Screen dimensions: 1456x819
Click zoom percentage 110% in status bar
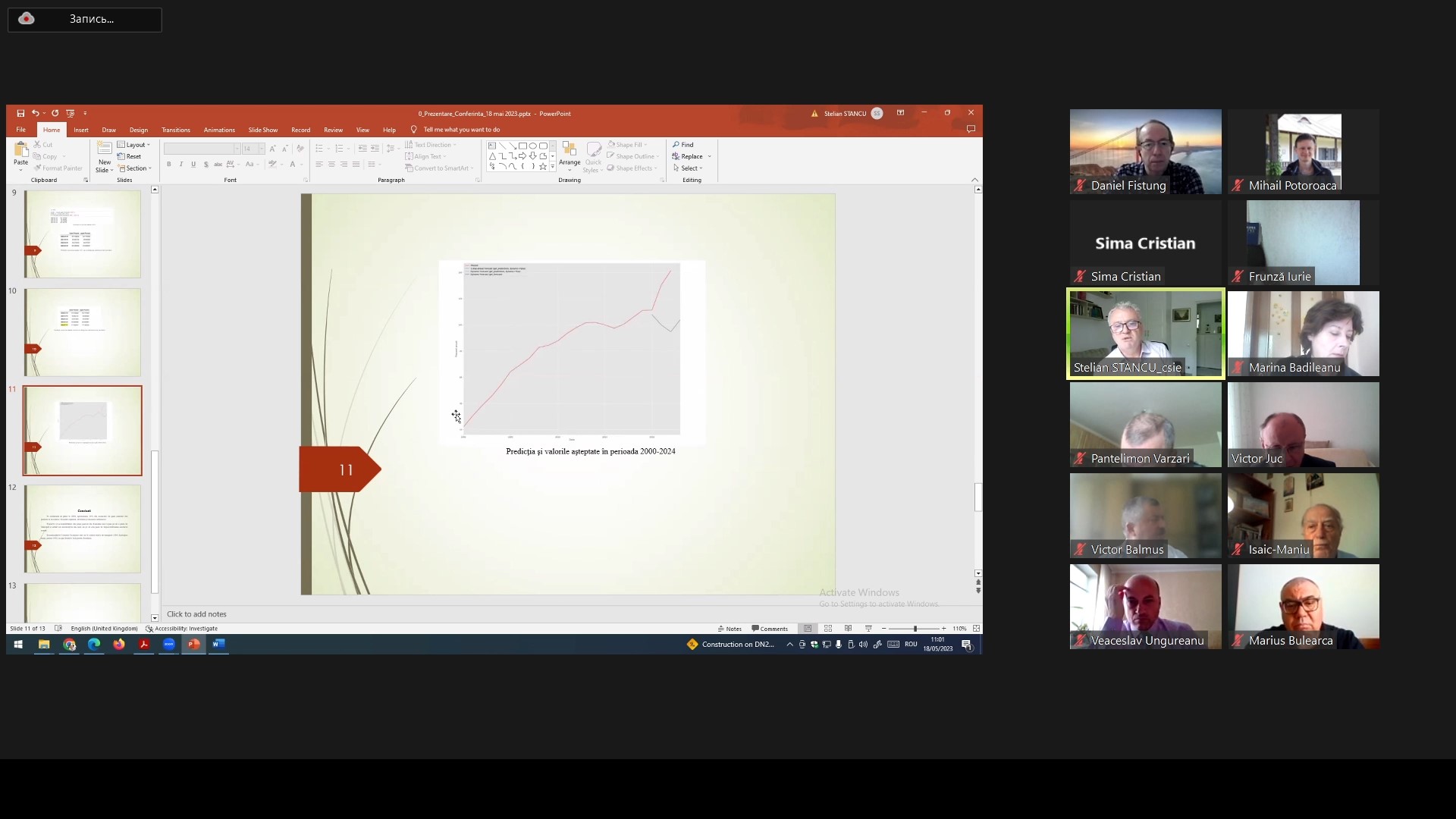click(x=960, y=629)
